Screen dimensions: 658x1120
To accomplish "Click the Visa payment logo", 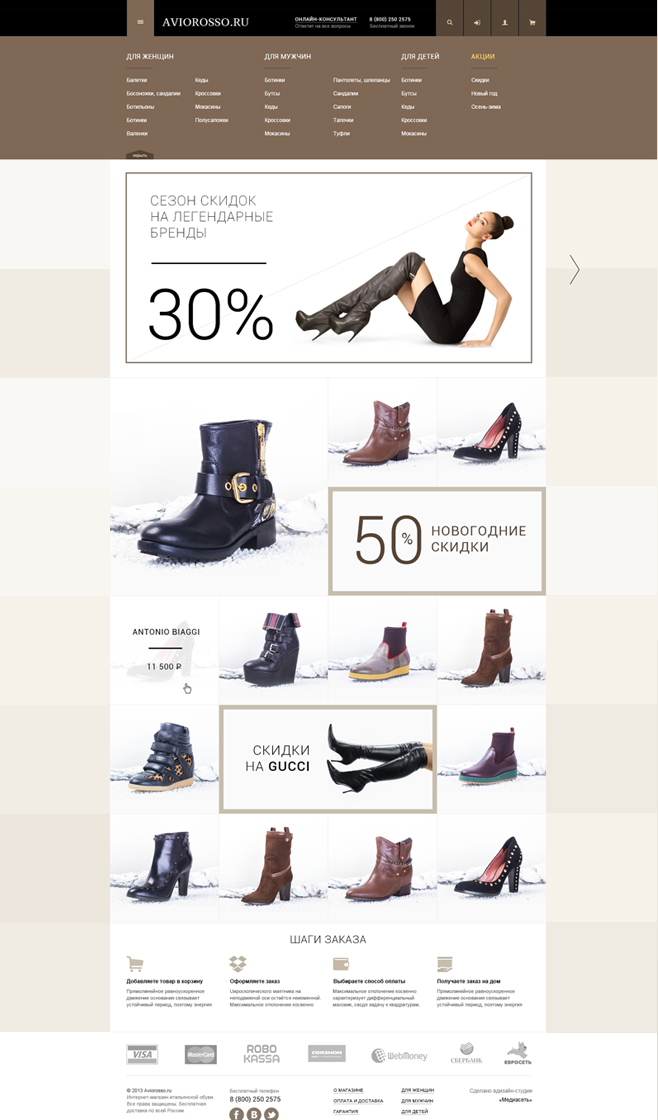I will click(x=142, y=1054).
